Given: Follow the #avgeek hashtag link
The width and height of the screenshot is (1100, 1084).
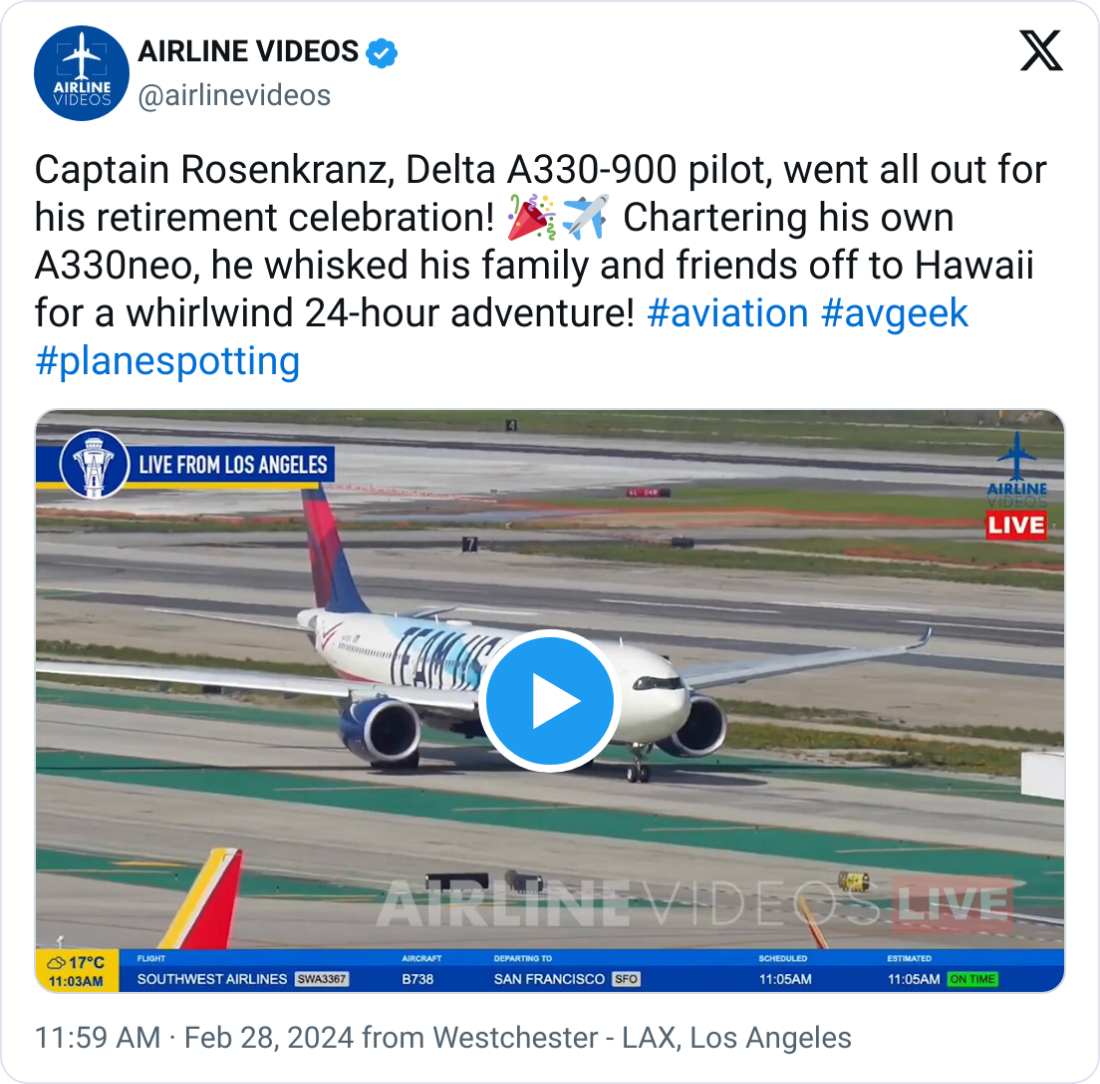Looking at the screenshot, I should pyautogui.click(x=894, y=313).
